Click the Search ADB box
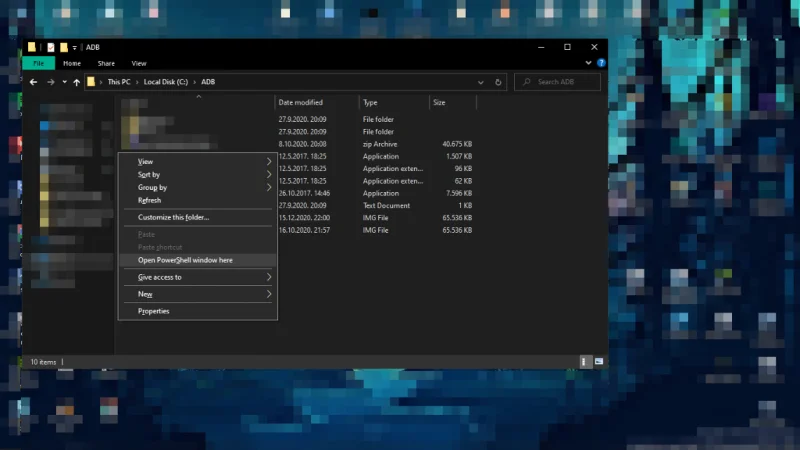The width and height of the screenshot is (800, 450). (557, 82)
